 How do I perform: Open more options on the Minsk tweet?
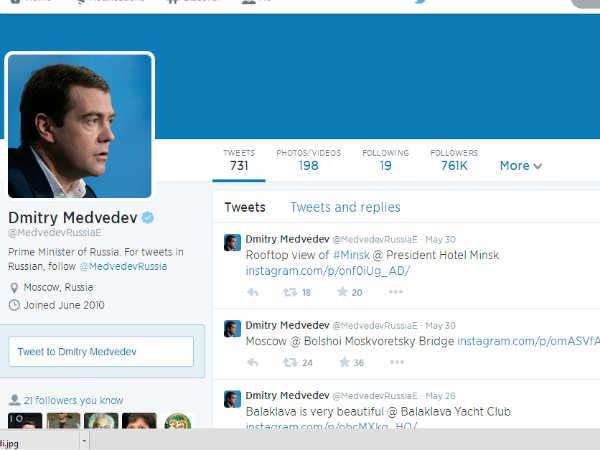(x=396, y=292)
